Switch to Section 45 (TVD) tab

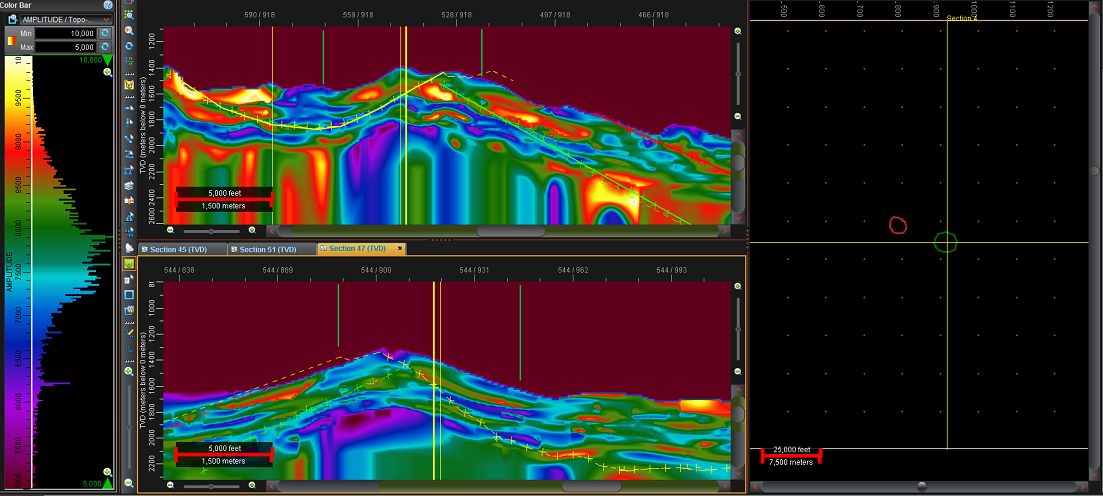pos(183,249)
